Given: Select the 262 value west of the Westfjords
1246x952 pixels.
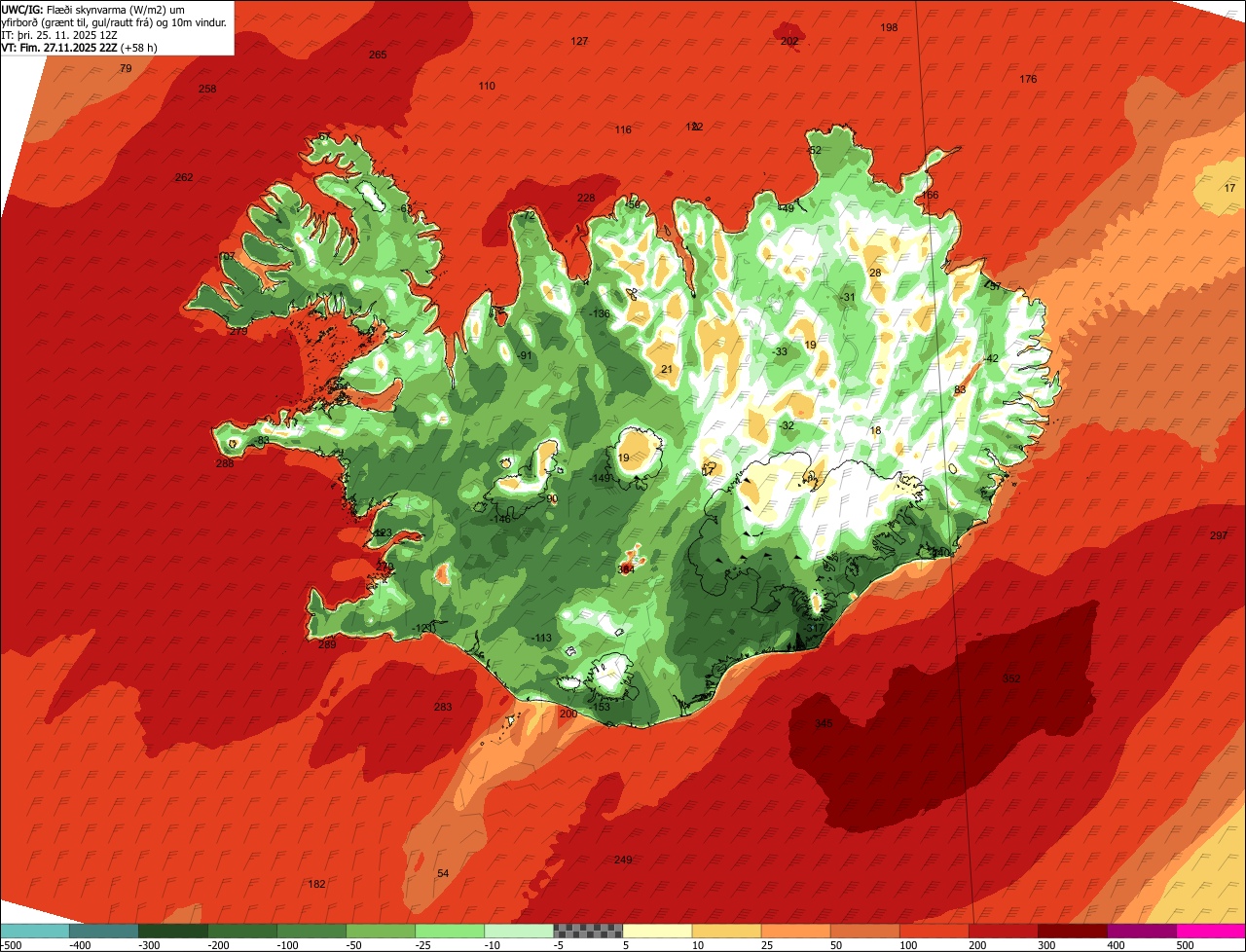Looking at the screenshot, I should [184, 177].
